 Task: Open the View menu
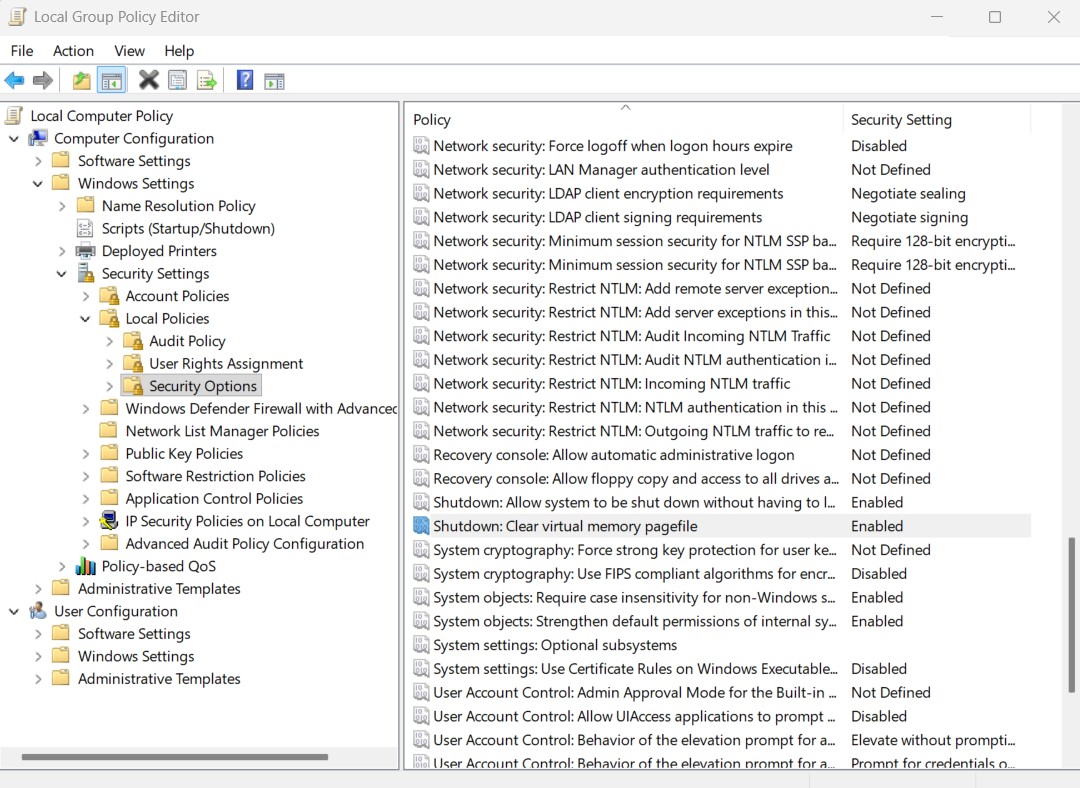(x=129, y=51)
